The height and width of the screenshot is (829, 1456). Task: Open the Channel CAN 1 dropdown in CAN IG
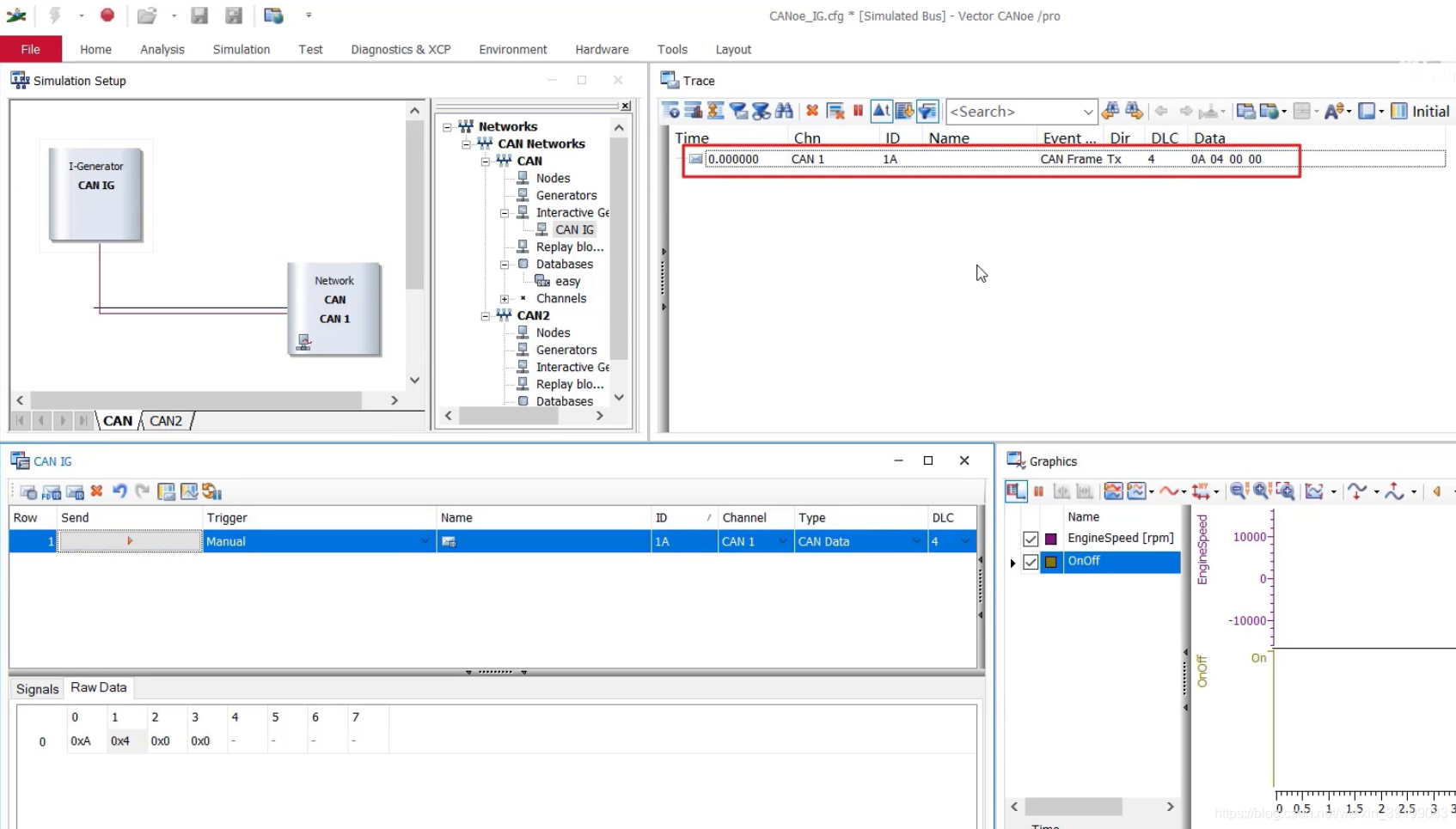(x=783, y=541)
